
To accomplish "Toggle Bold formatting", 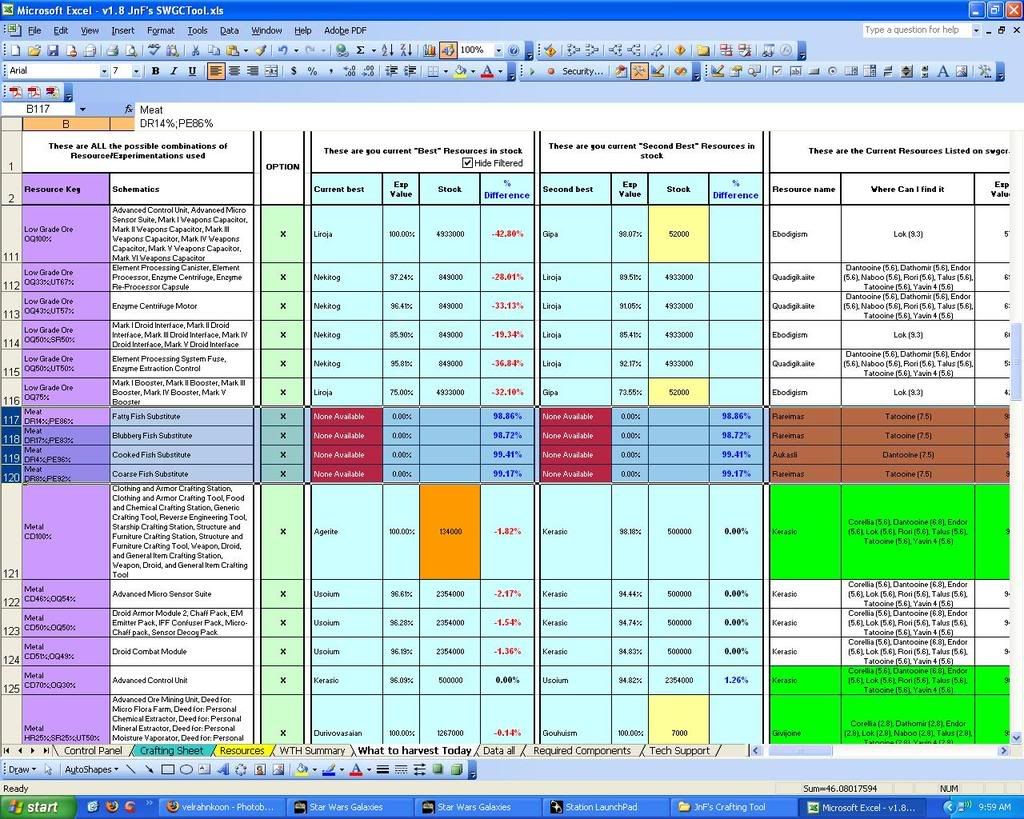I will point(155,71).
